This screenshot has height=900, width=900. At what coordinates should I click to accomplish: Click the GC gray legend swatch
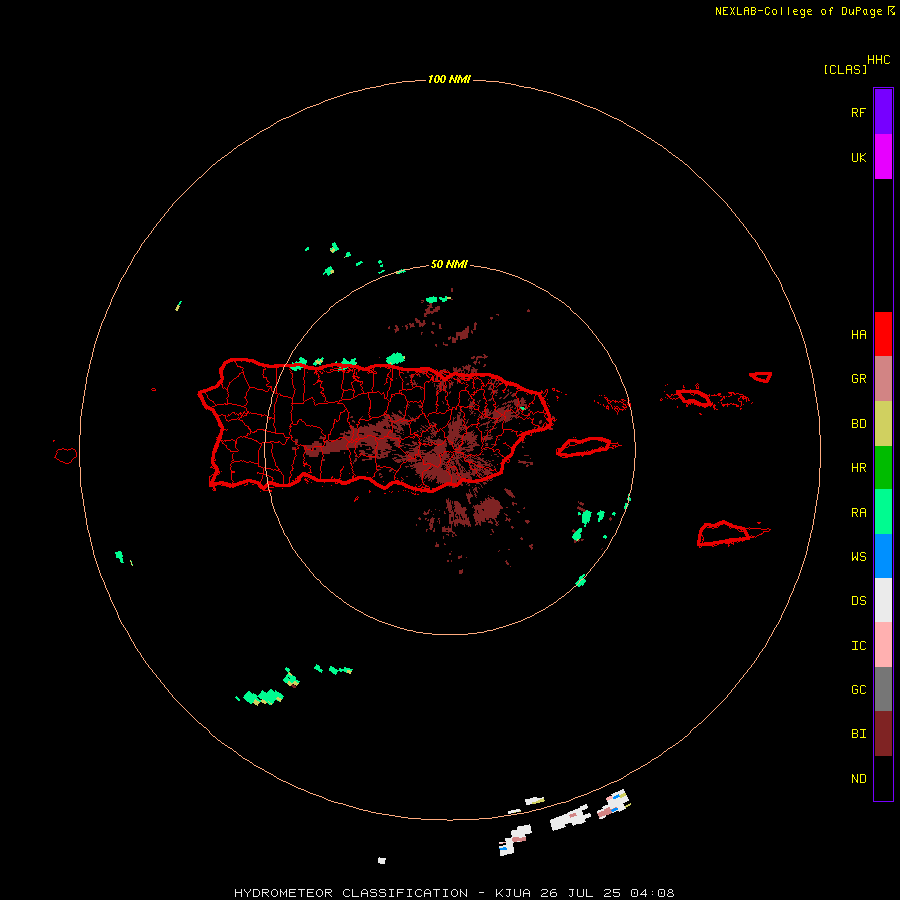[x=883, y=689]
